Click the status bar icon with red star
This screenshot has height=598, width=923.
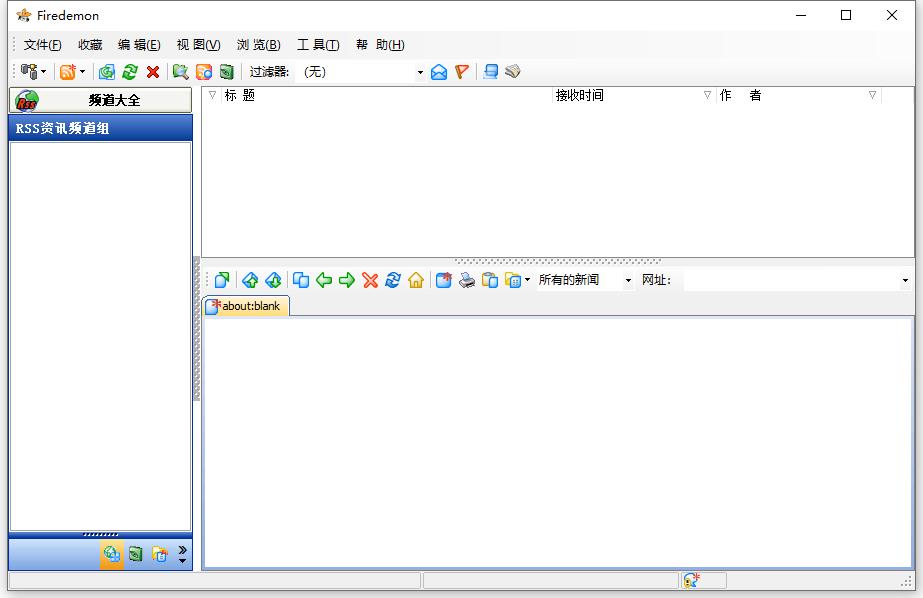(x=692, y=581)
